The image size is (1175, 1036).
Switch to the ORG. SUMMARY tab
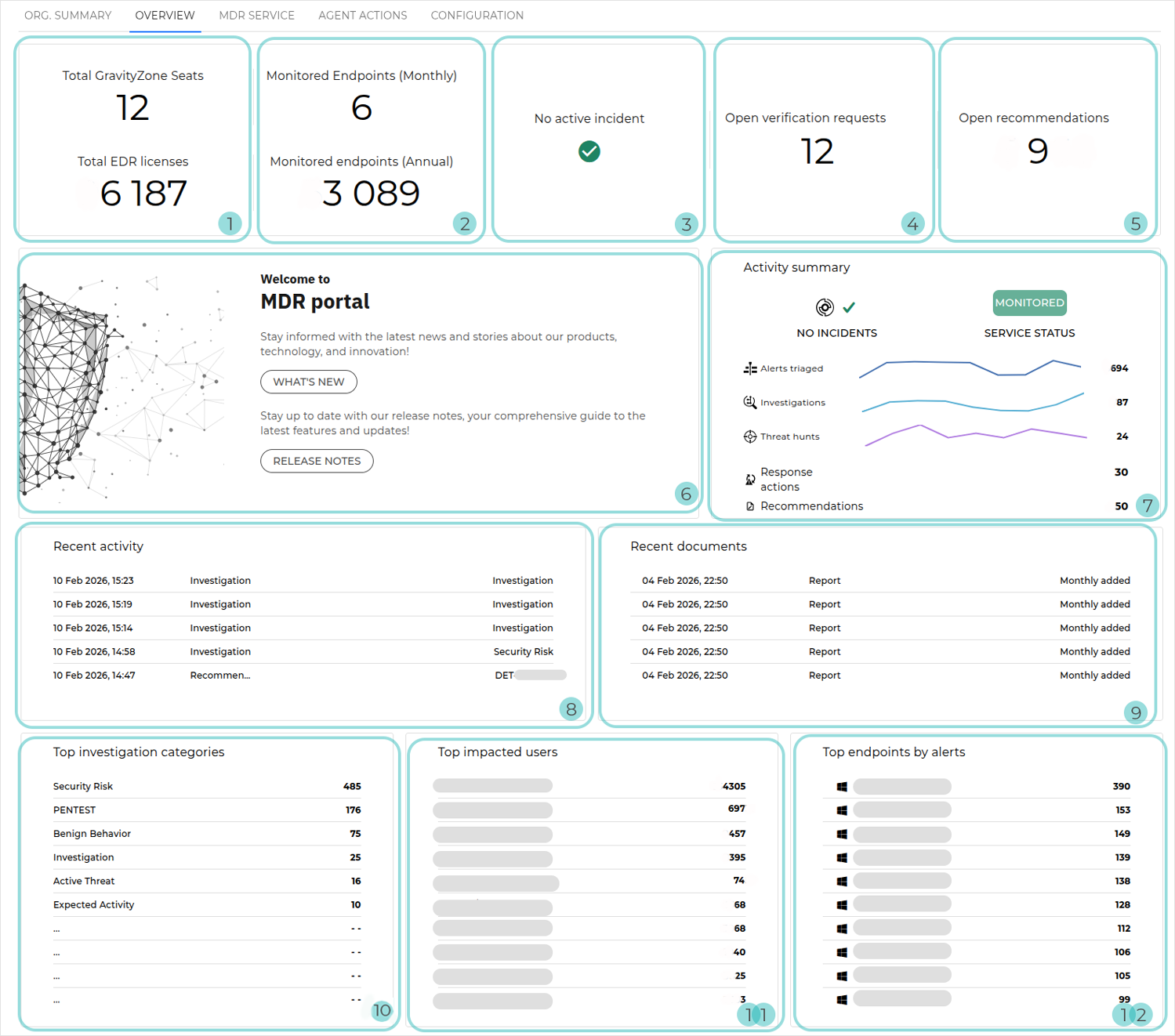tap(68, 15)
